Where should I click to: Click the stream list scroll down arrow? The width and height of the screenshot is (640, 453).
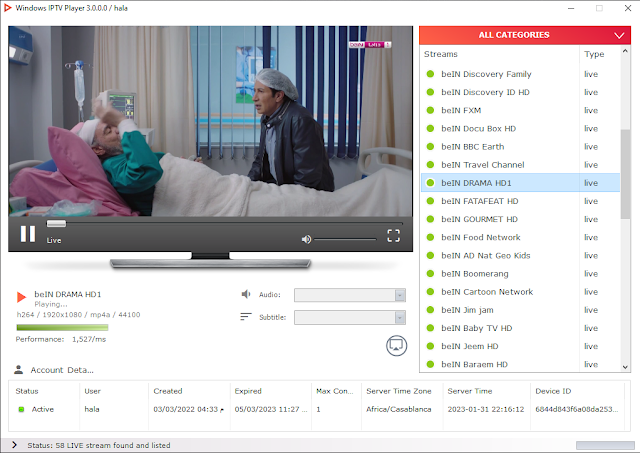(x=625, y=367)
